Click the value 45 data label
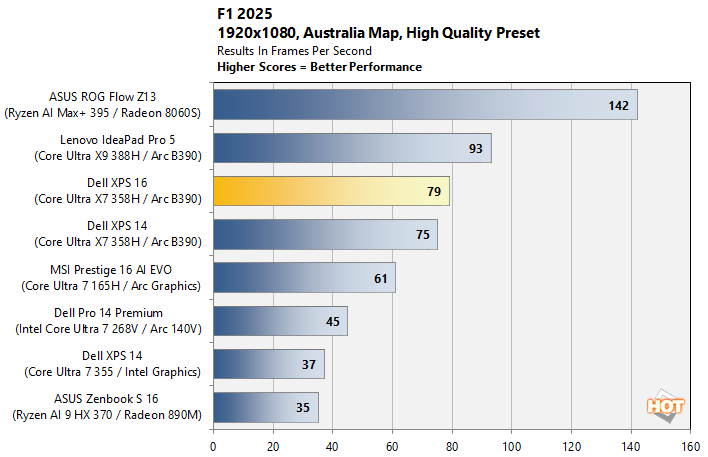The height and width of the screenshot is (457, 708). (333, 322)
